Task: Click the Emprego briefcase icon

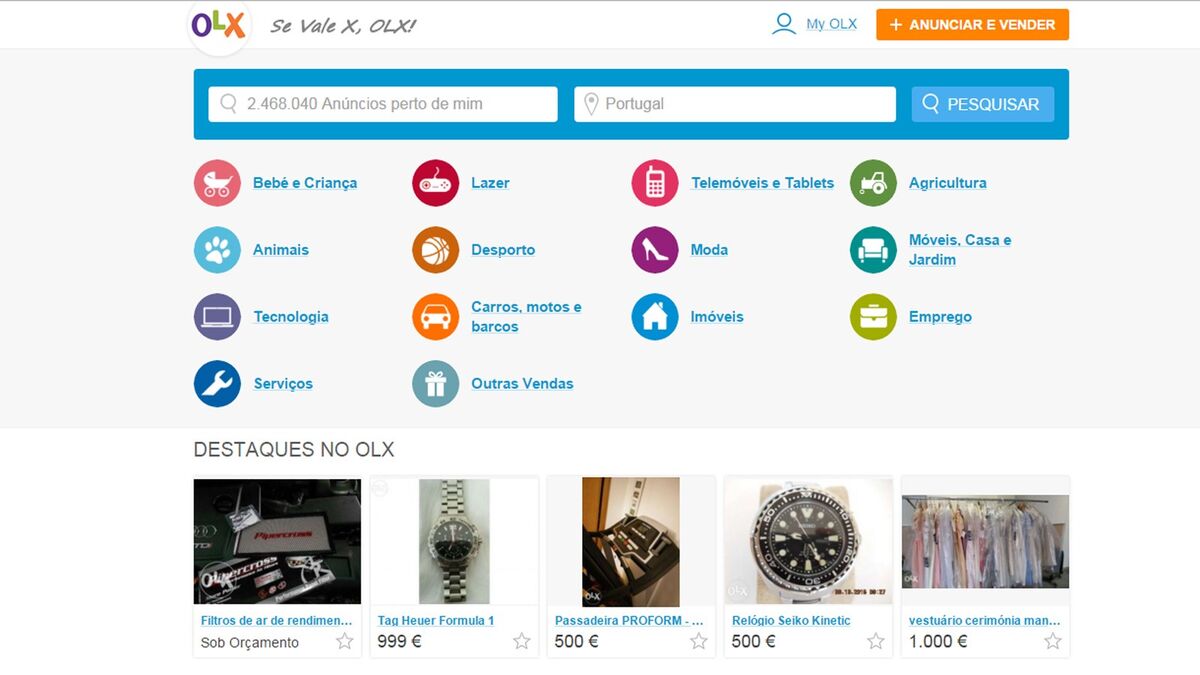Action: (x=873, y=317)
